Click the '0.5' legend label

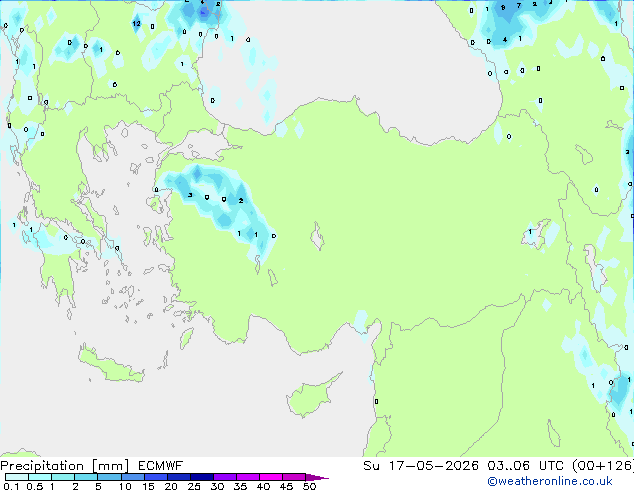click(35, 486)
